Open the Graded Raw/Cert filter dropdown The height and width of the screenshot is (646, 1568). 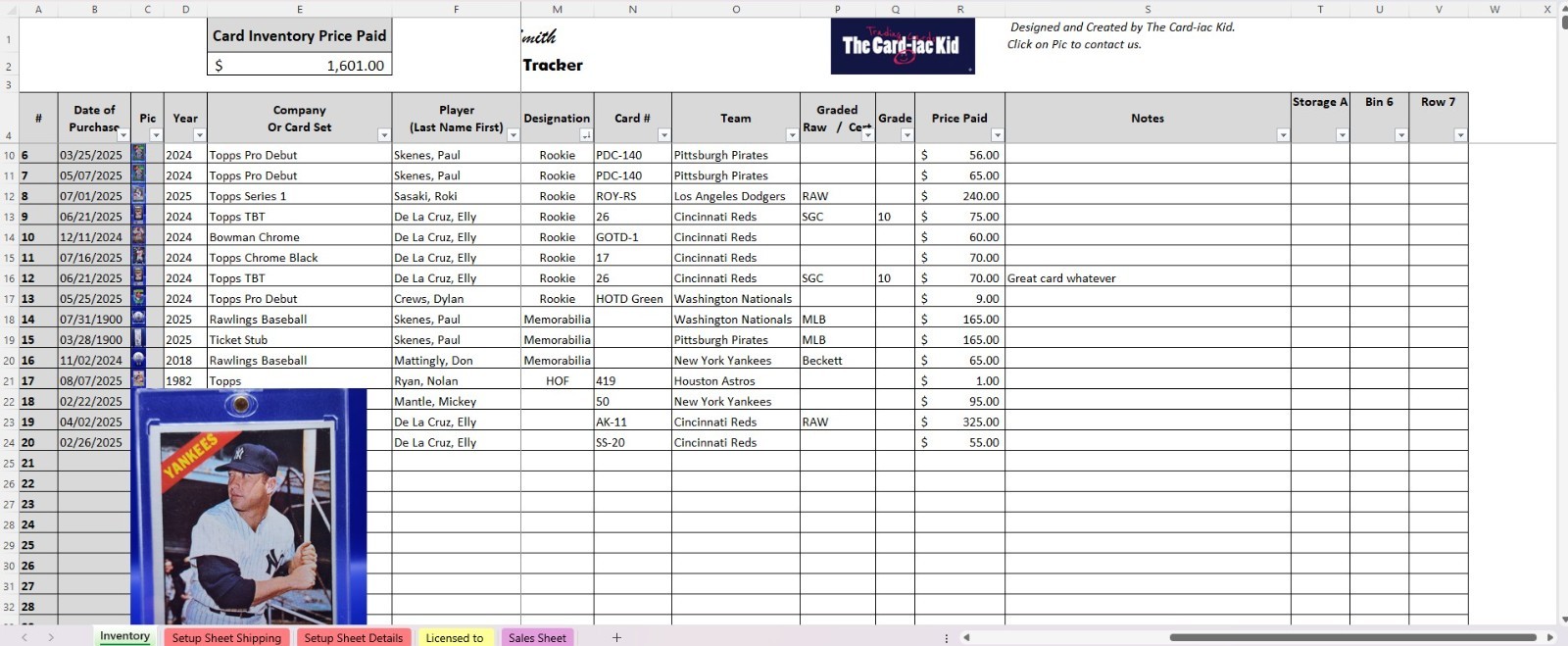pyautogui.click(x=867, y=135)
